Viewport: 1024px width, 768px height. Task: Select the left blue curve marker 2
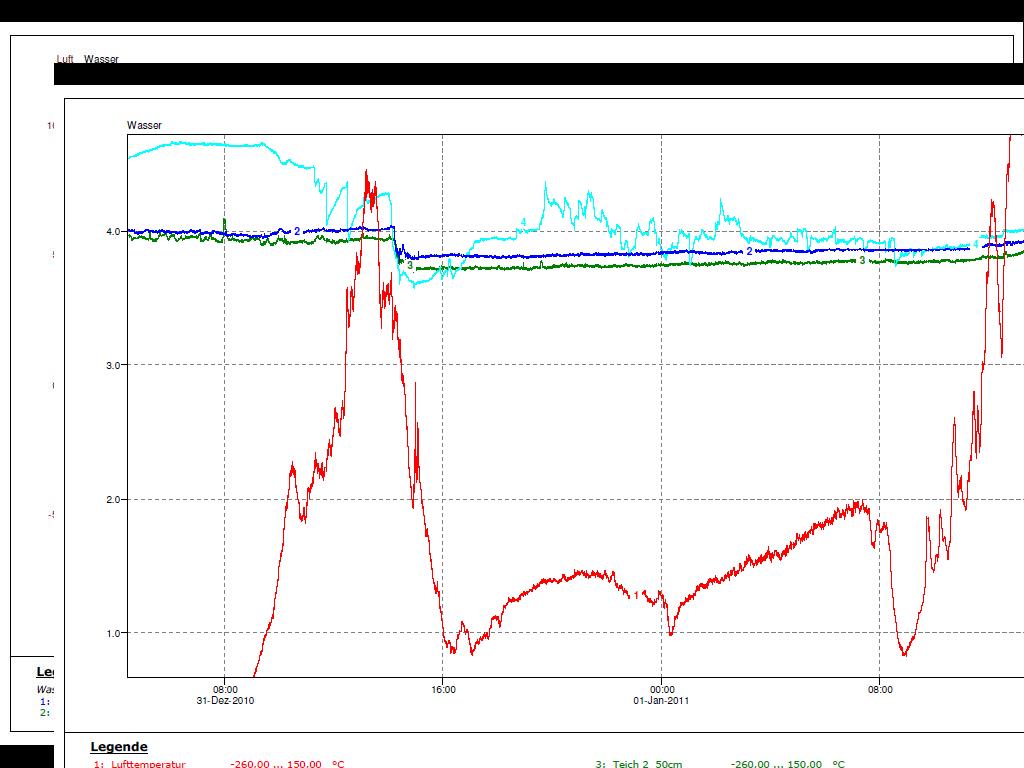point(297,231)
